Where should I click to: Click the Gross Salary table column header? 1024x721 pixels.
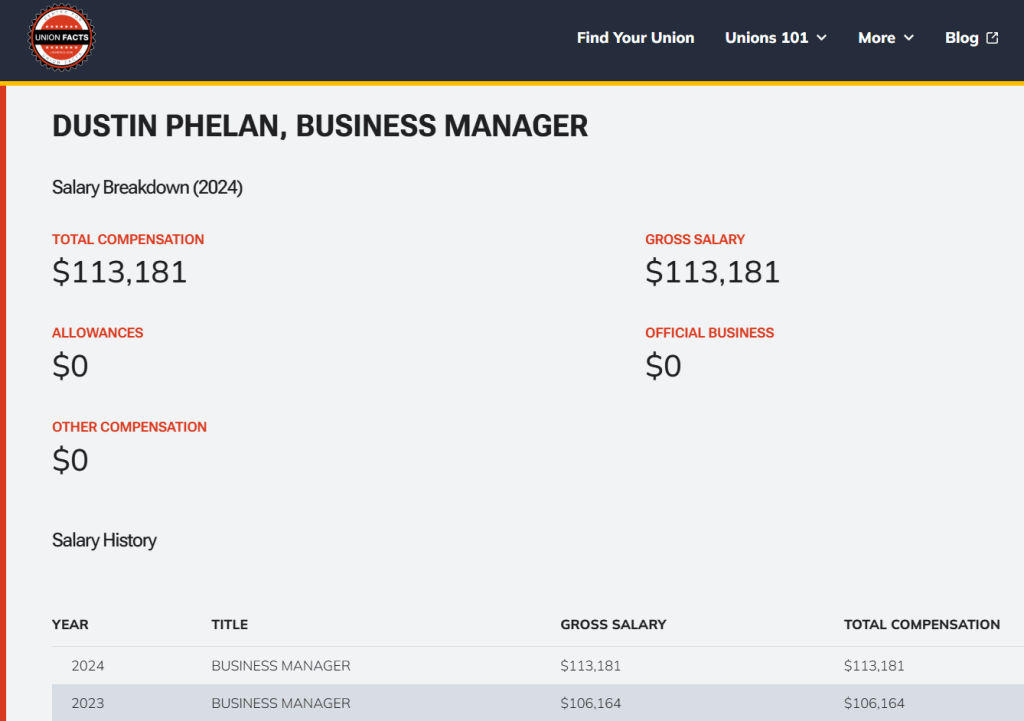click(x=613, y=624)
